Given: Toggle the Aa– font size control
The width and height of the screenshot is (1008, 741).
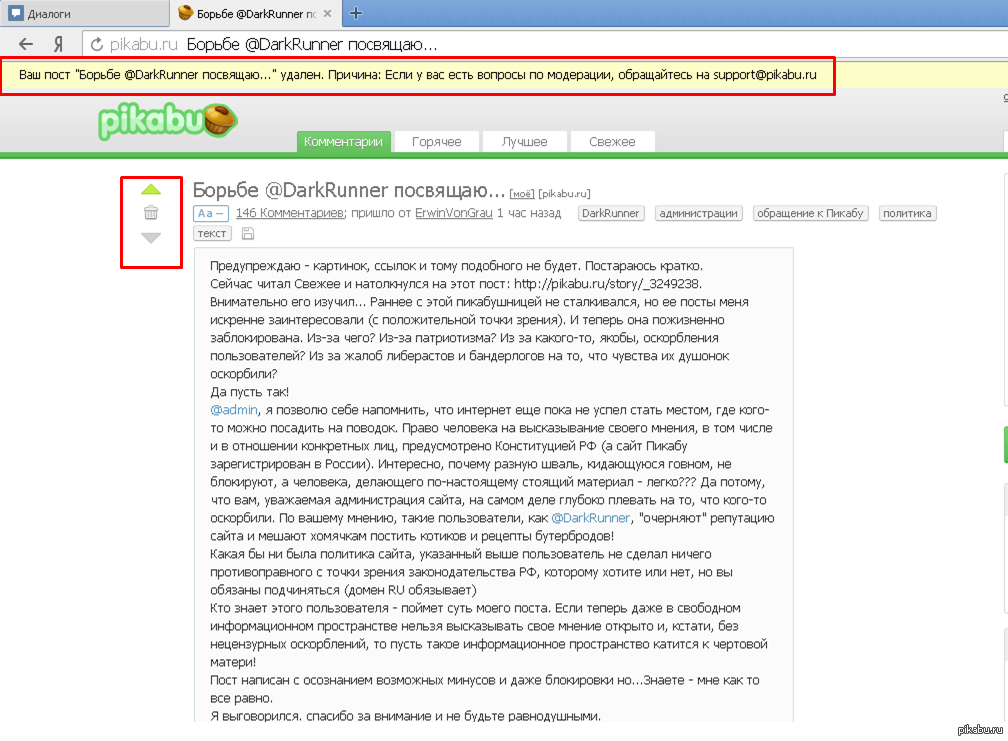Looking at the screenshot, I should coord(210,213).
